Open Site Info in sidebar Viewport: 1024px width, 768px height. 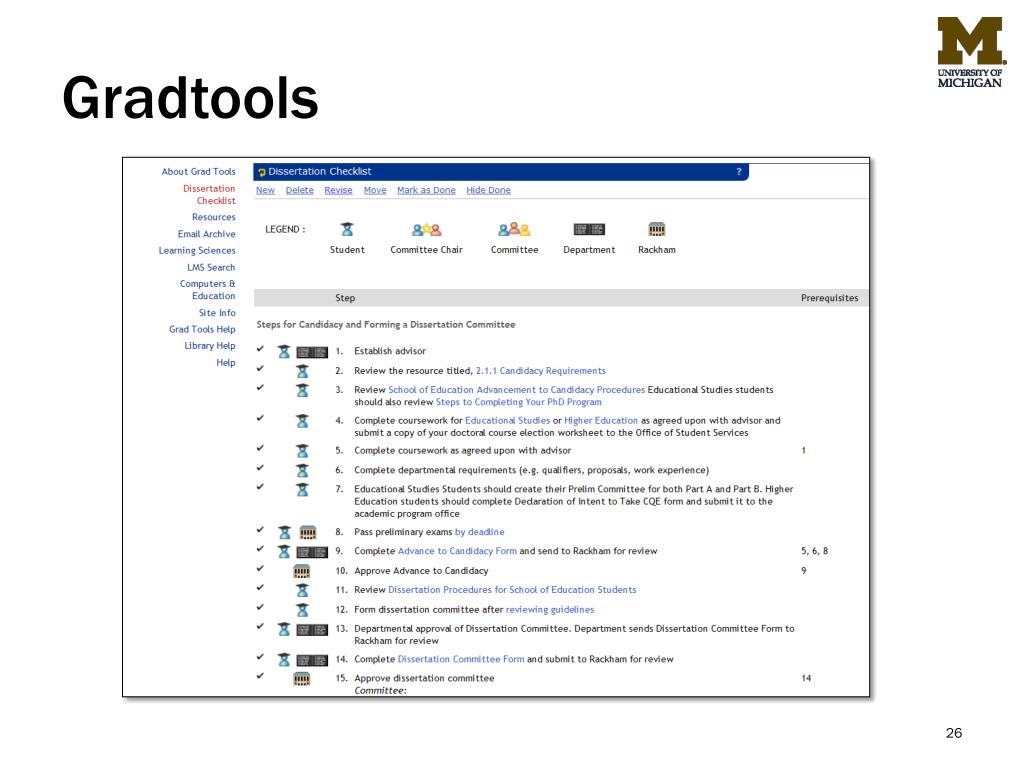point(217,313)
